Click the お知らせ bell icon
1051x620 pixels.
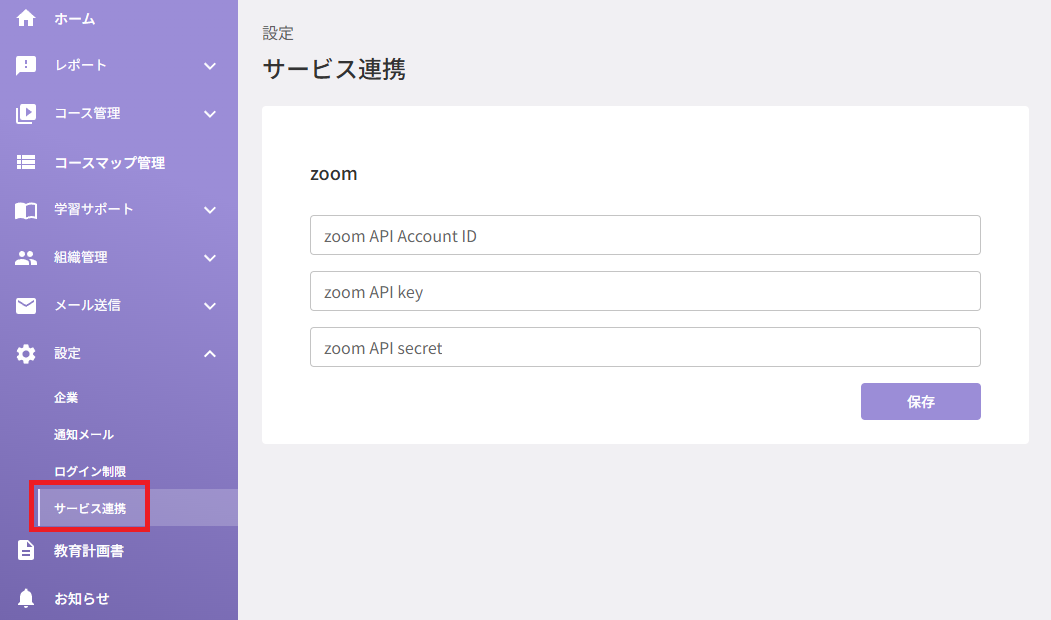(x=25, y=598)
